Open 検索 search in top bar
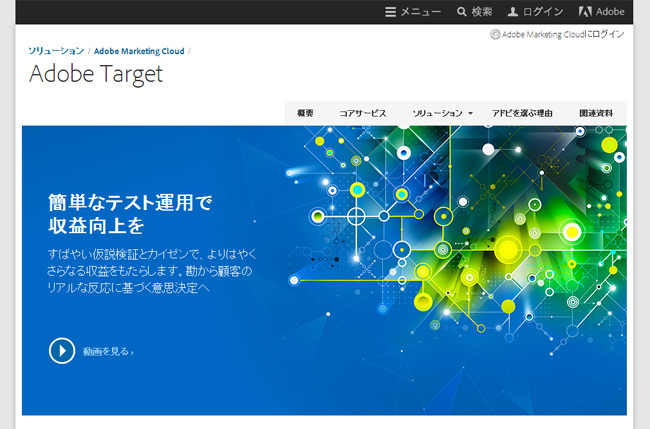650x429 pixels. pos(482,12)
